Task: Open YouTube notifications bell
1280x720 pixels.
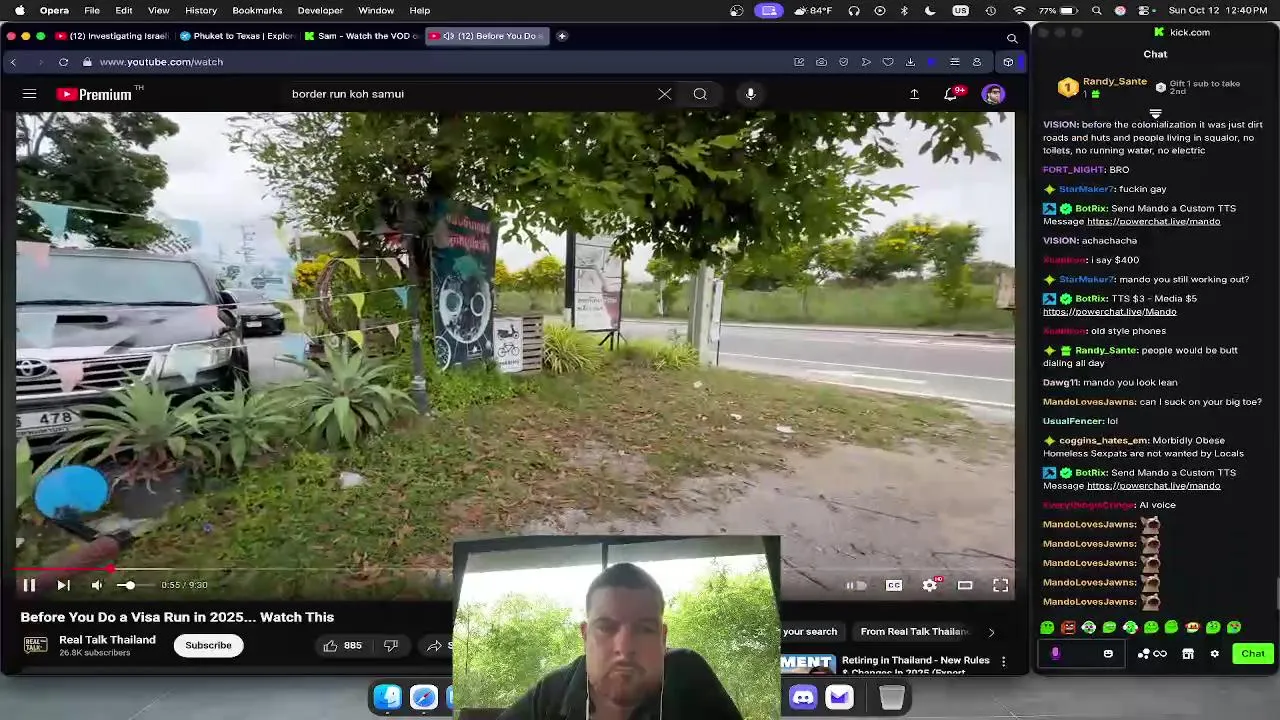Action: [951, 94]
